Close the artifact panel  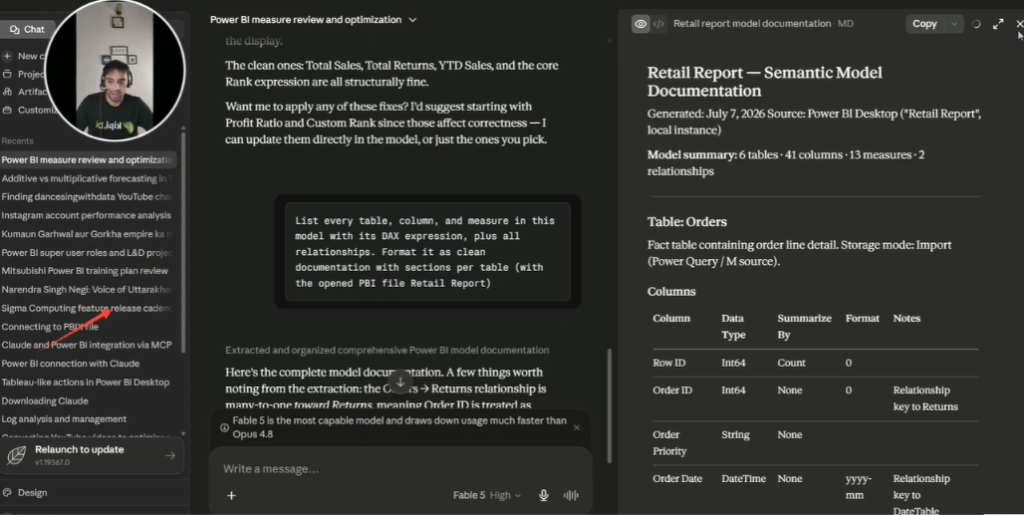click(x=1019, y=23)
